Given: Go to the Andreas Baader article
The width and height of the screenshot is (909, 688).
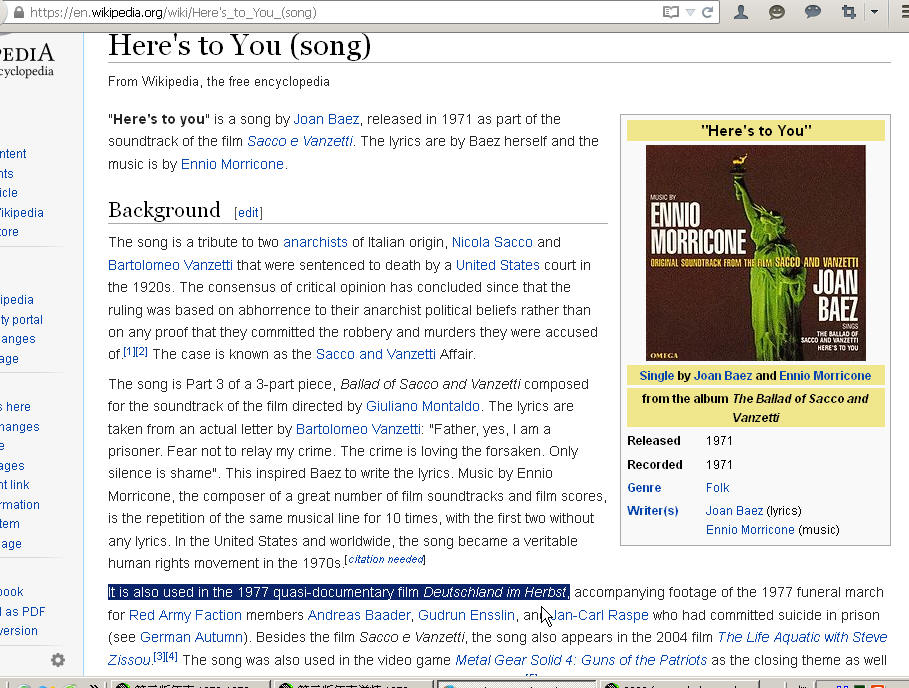Looking at the screenshot, I should (x=358, y=615).
